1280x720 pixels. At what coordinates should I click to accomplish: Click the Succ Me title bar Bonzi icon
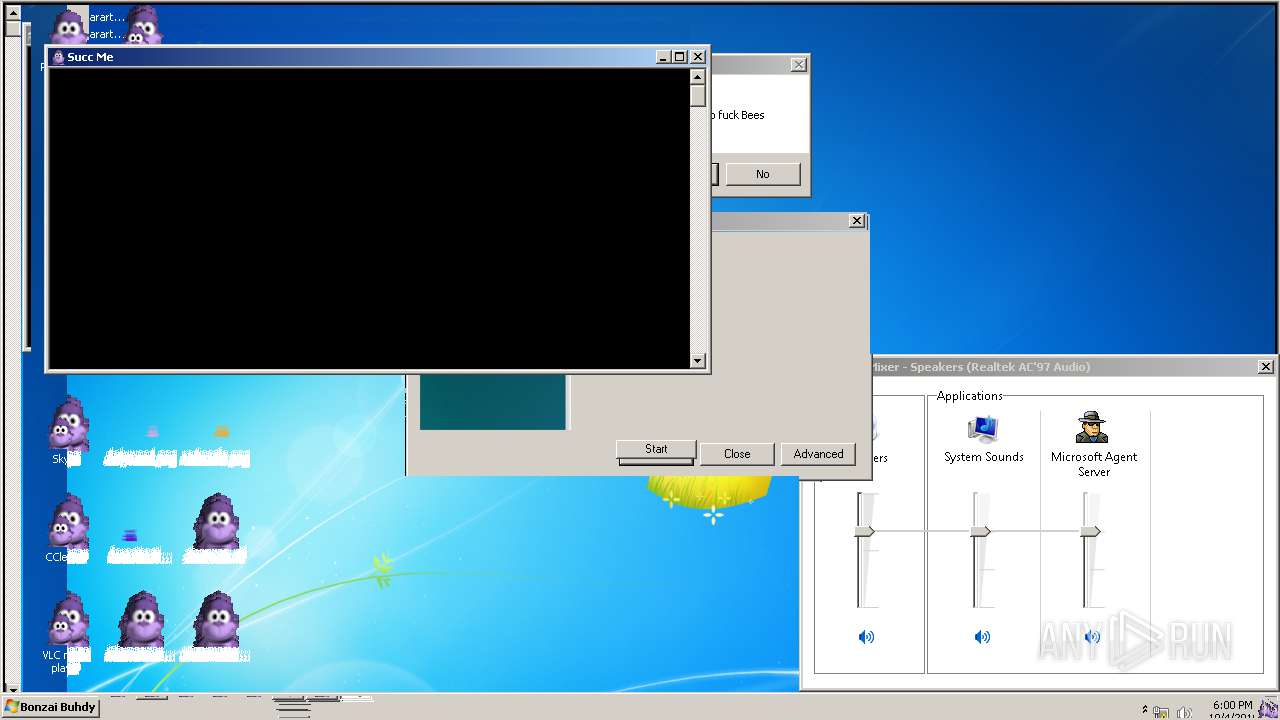pos(58,57)
